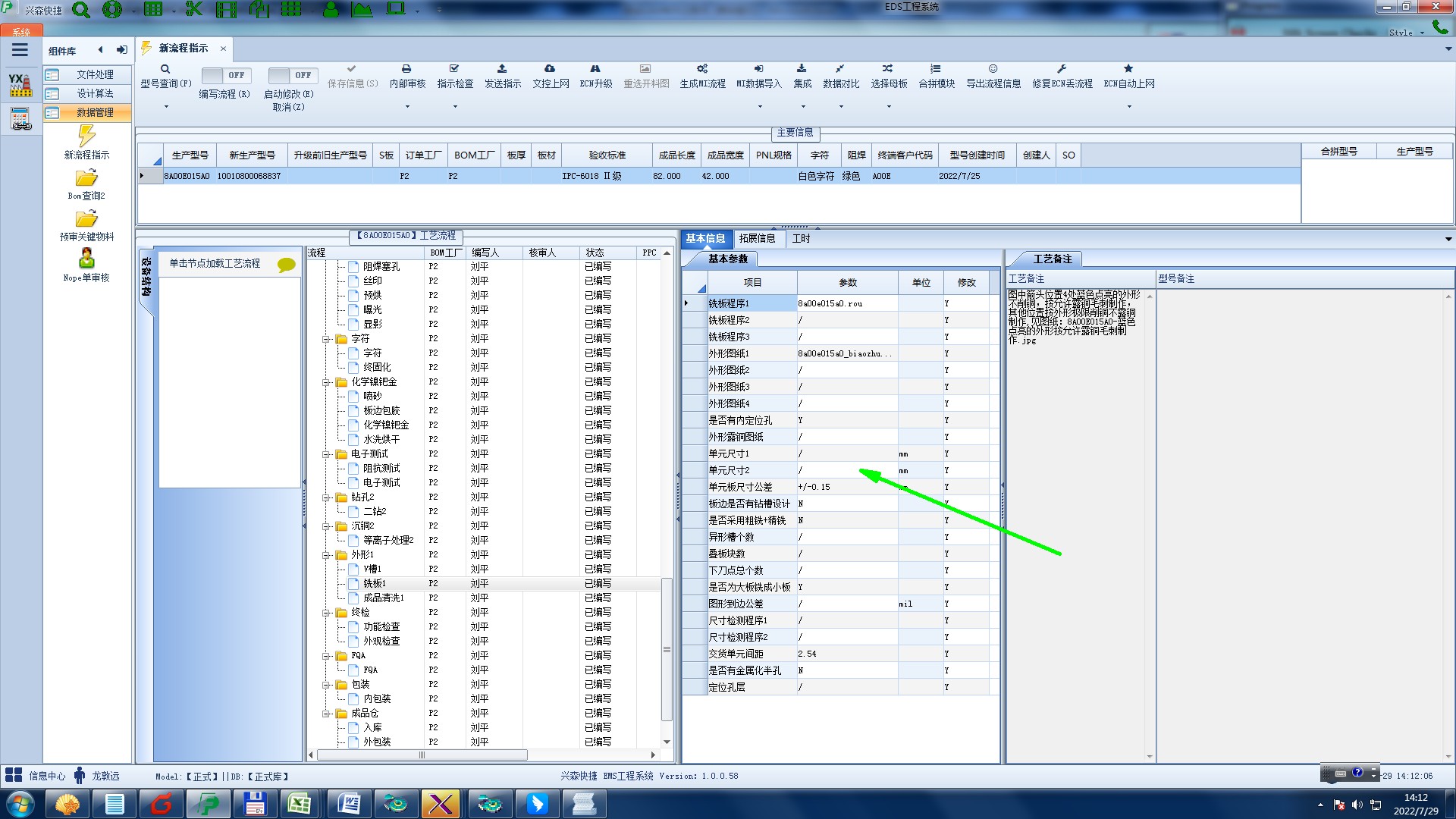
Task: Click the 发送指示 icon
Action: click(502, 69)
